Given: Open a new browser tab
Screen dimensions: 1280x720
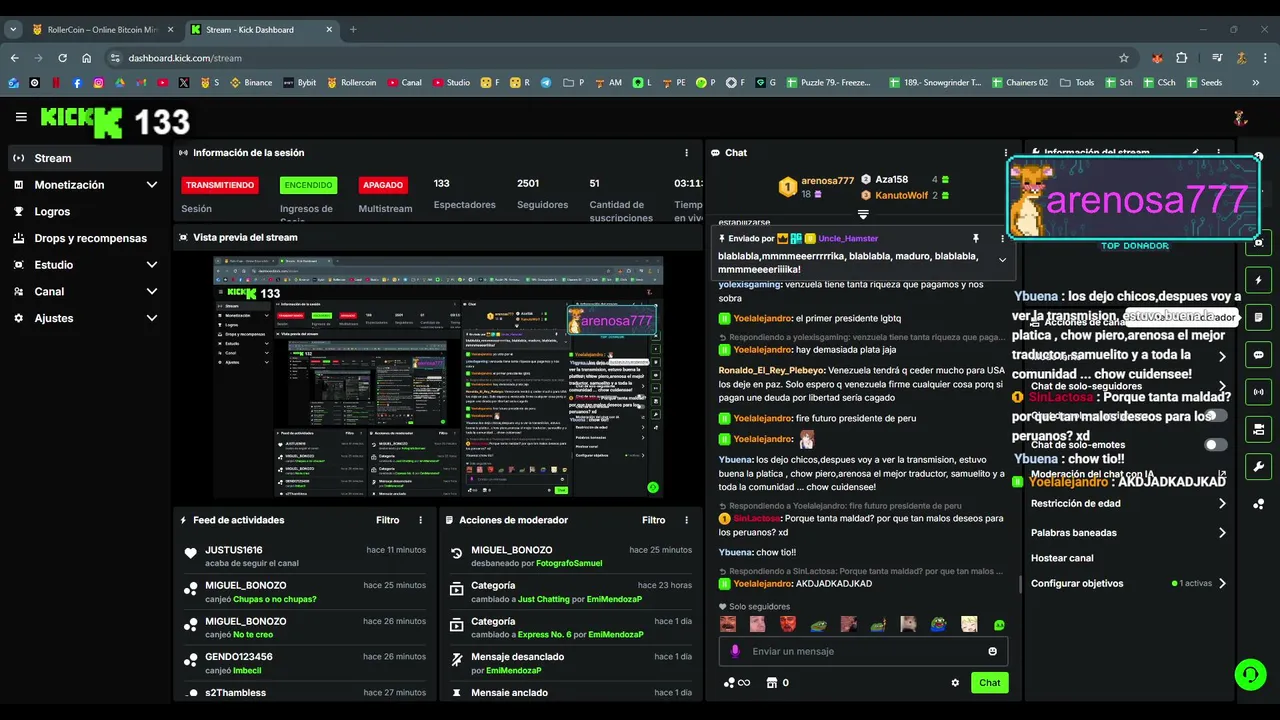Looking at the screenshot, I should tap(353, 29).
